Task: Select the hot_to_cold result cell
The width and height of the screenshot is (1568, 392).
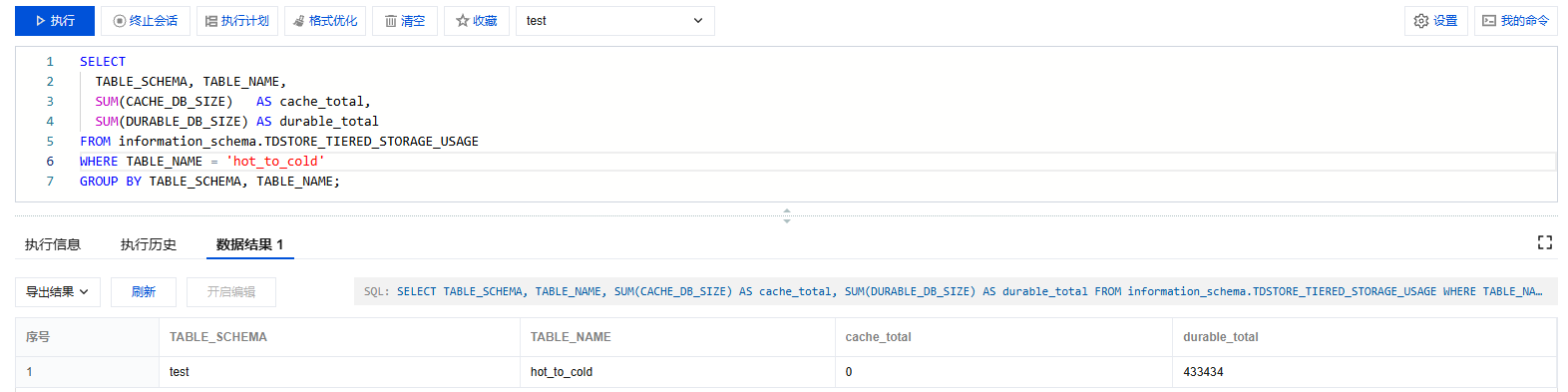Action: click(677, 372)
